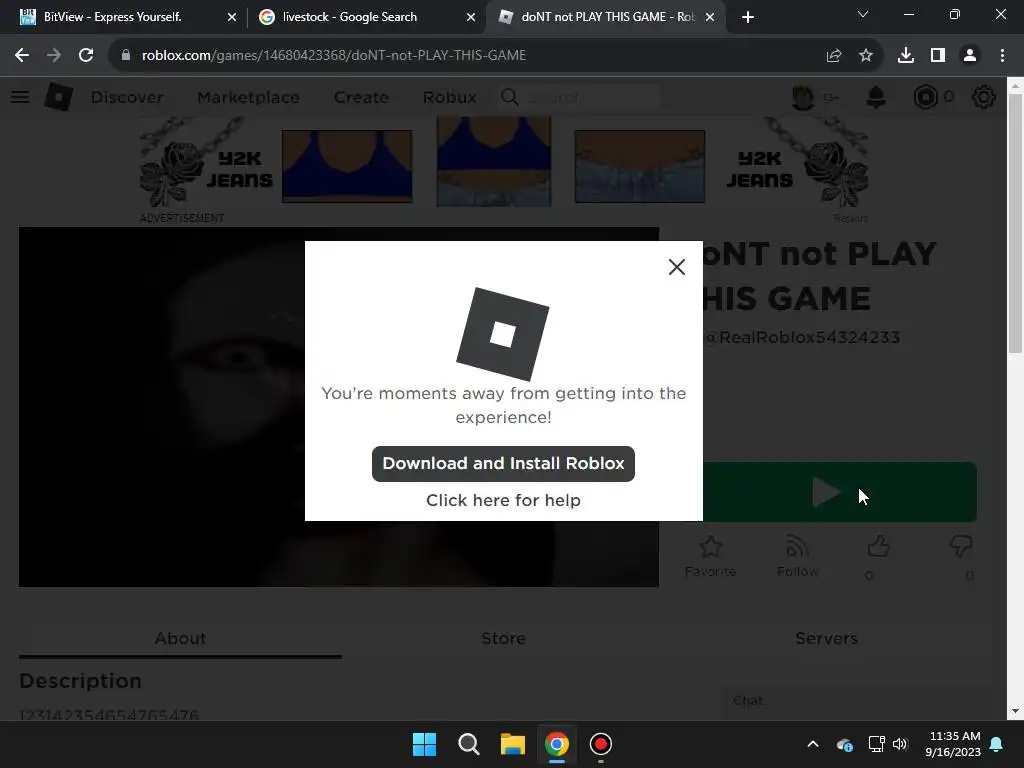Viewport: 1024px width, 768px height.
Task: Close the livestock Google Search tab
Action: pyautogui.click(x=471, y=17)
